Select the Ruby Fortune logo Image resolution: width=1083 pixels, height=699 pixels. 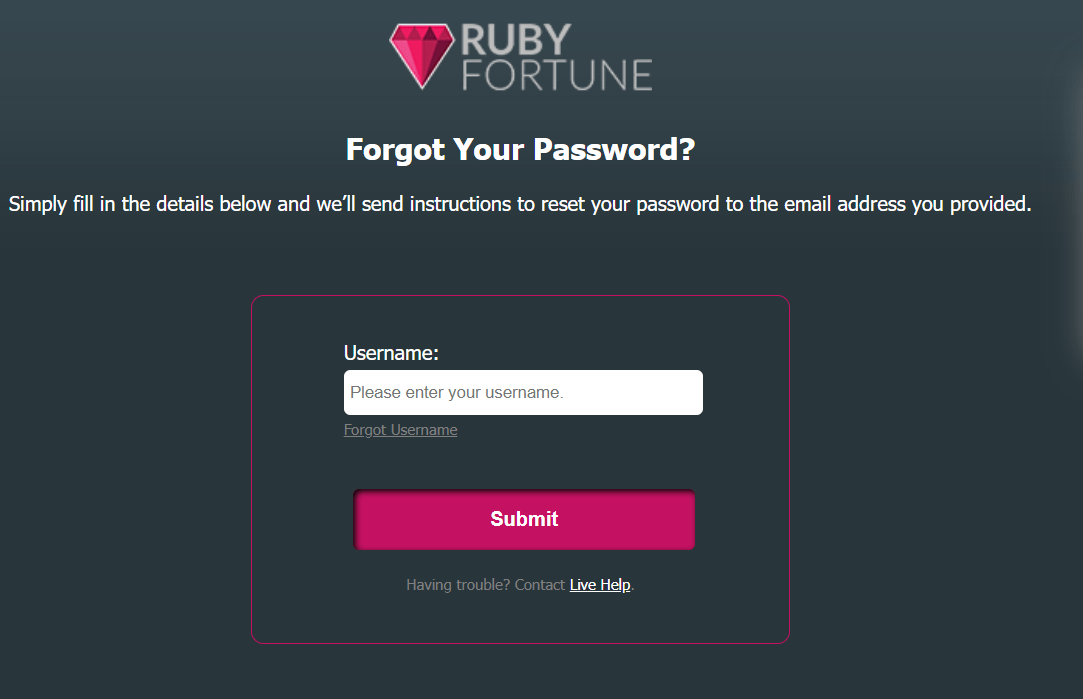[x=520, y=55]
